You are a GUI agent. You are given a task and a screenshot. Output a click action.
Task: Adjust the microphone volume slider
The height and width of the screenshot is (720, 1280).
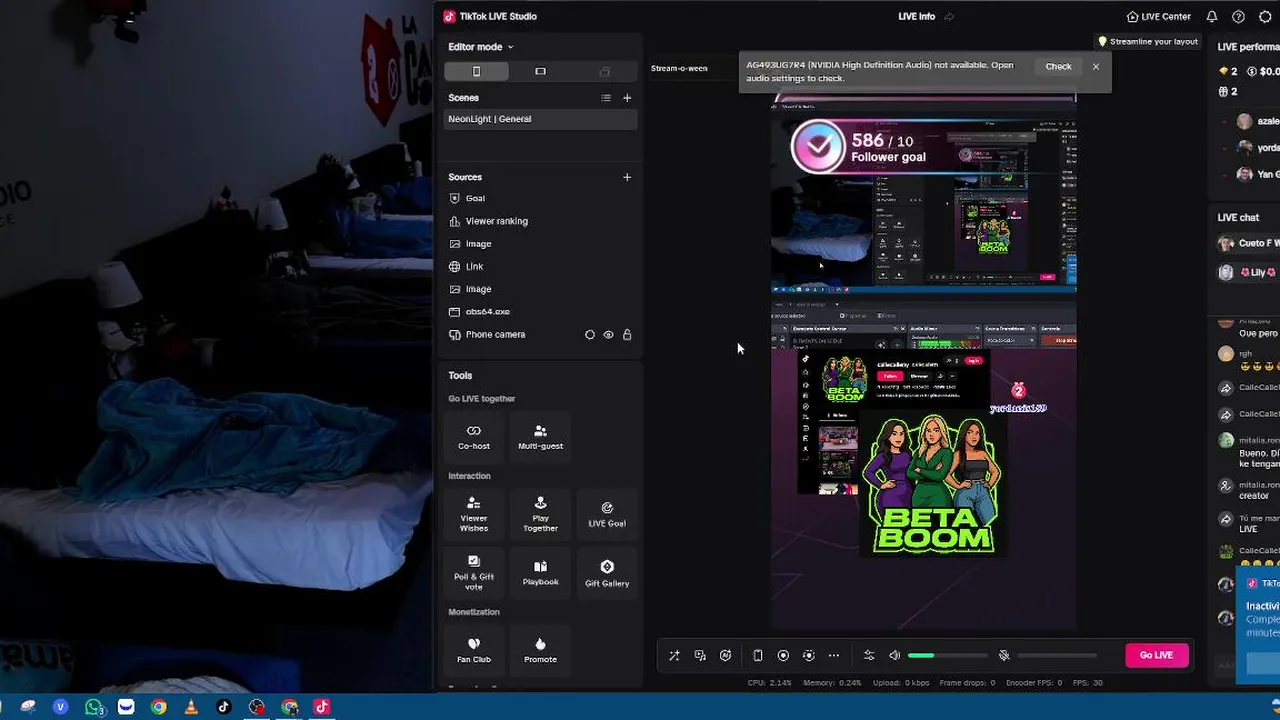coord(1057,656)
